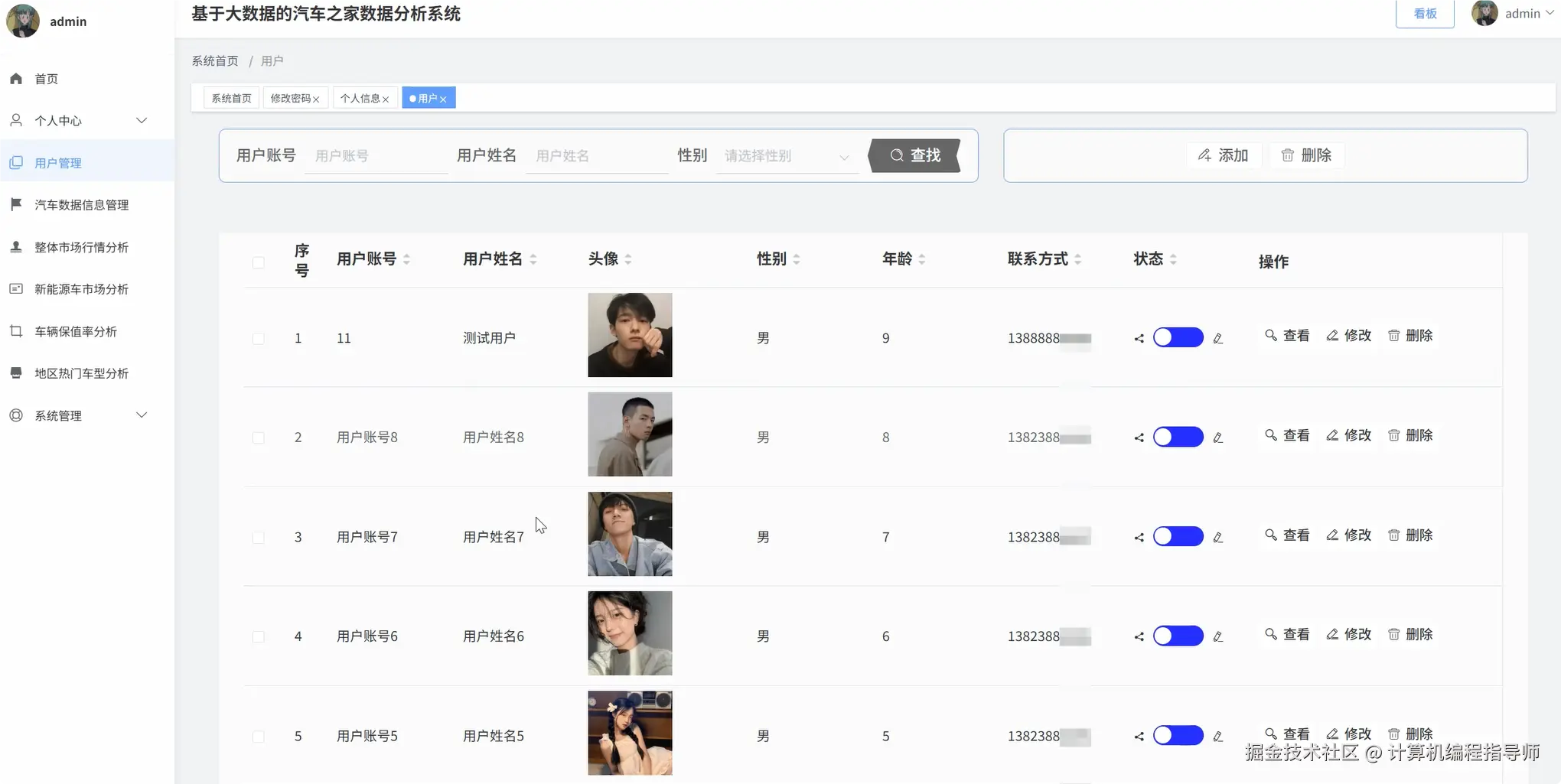Image resolution: width=1561 pixels, height=784 pixels.
Task: Click the pencil icon next to row 11 toggle
Action: (1218, 338)
